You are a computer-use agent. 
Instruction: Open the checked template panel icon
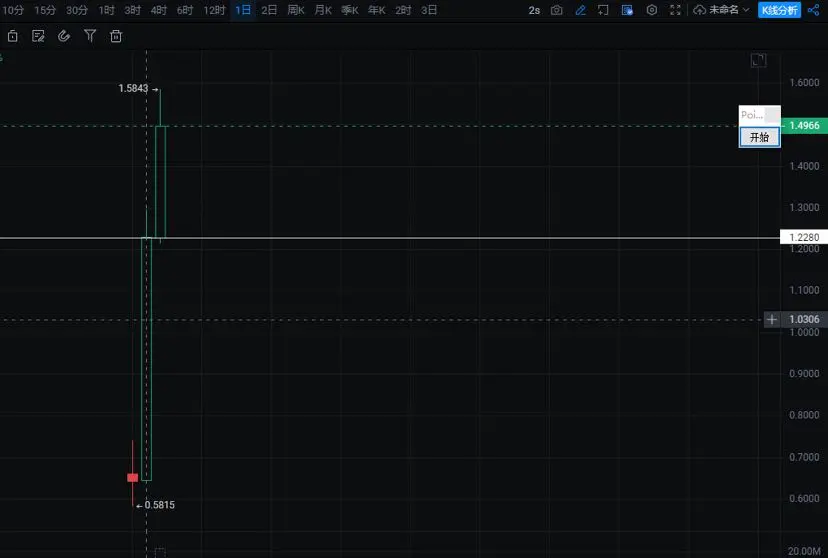(x=627, y=10)
